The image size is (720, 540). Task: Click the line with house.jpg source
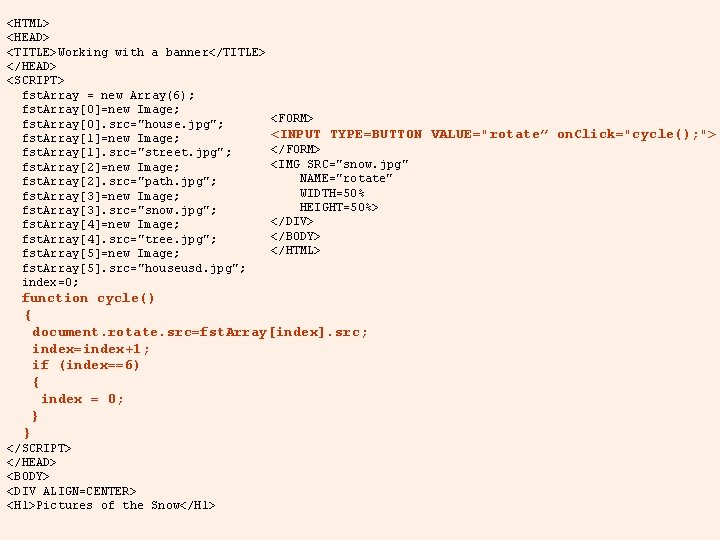point(123,124)
